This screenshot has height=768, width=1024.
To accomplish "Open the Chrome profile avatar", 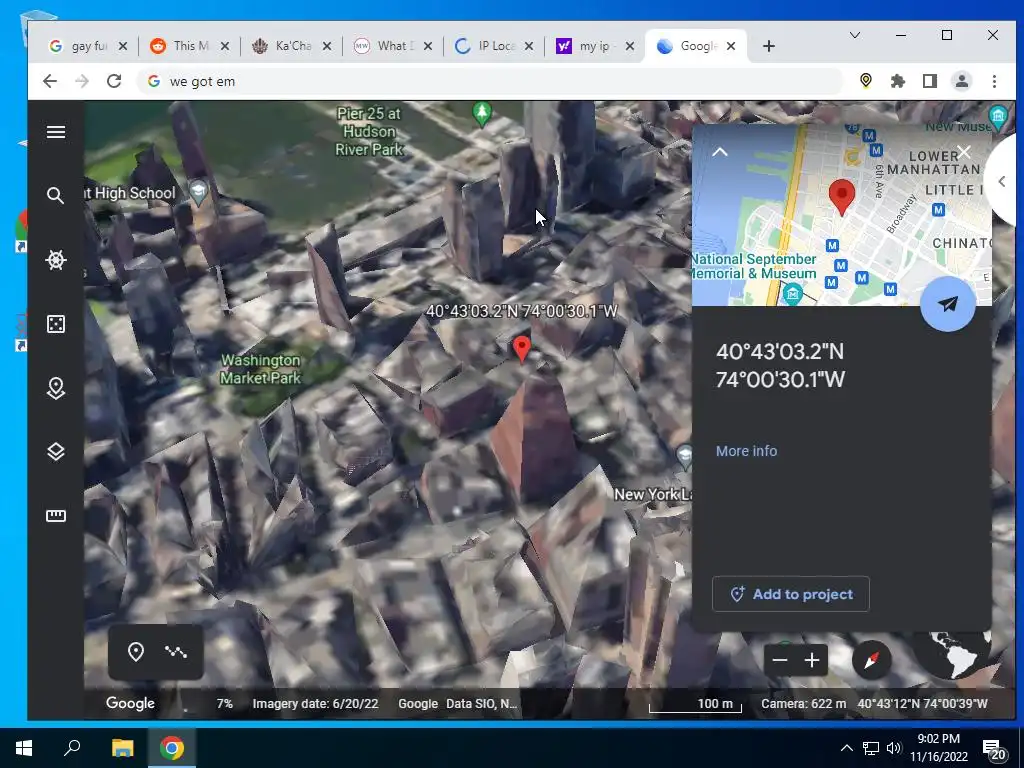I will [961, 81].
